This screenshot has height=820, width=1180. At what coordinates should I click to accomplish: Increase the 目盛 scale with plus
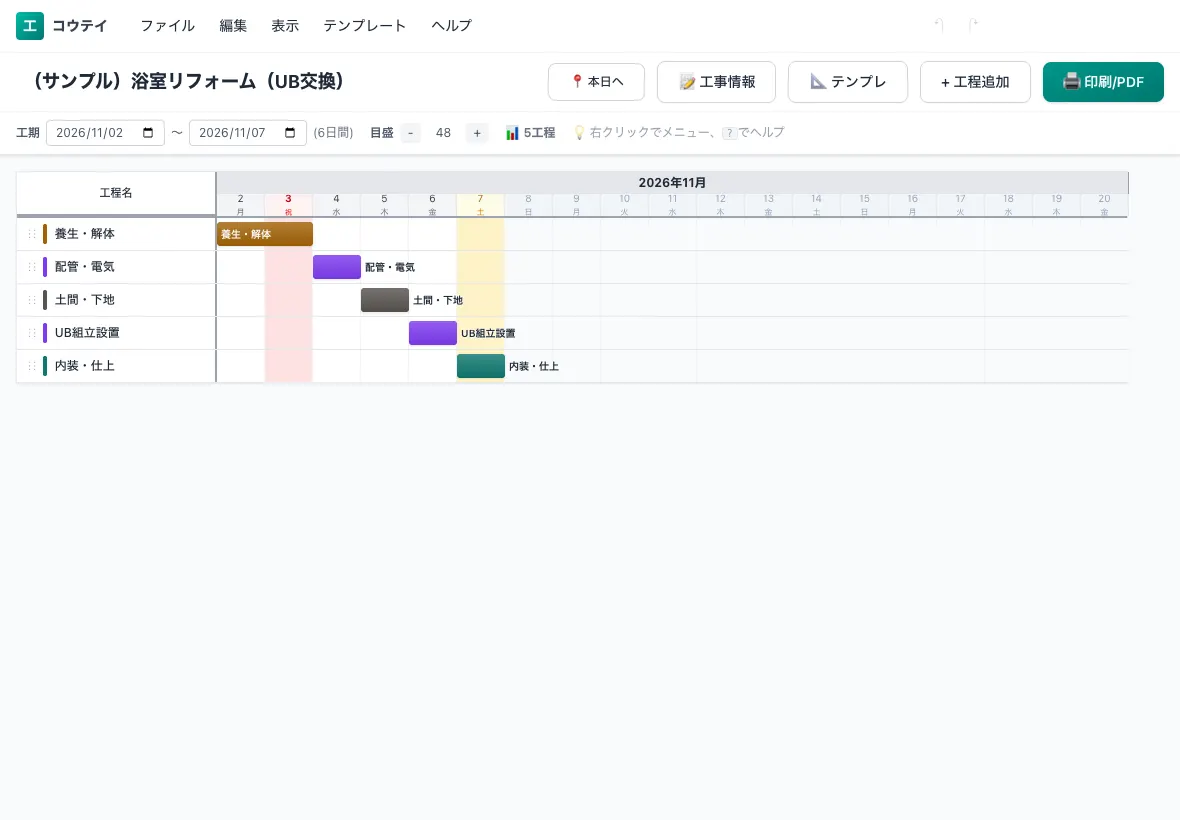pos(476,132)
